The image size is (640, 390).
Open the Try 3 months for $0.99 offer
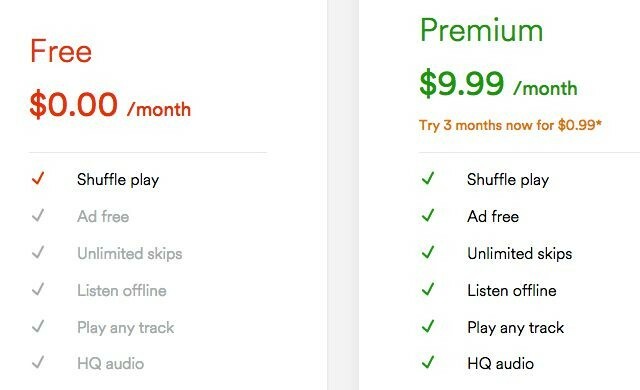[510, 125]
